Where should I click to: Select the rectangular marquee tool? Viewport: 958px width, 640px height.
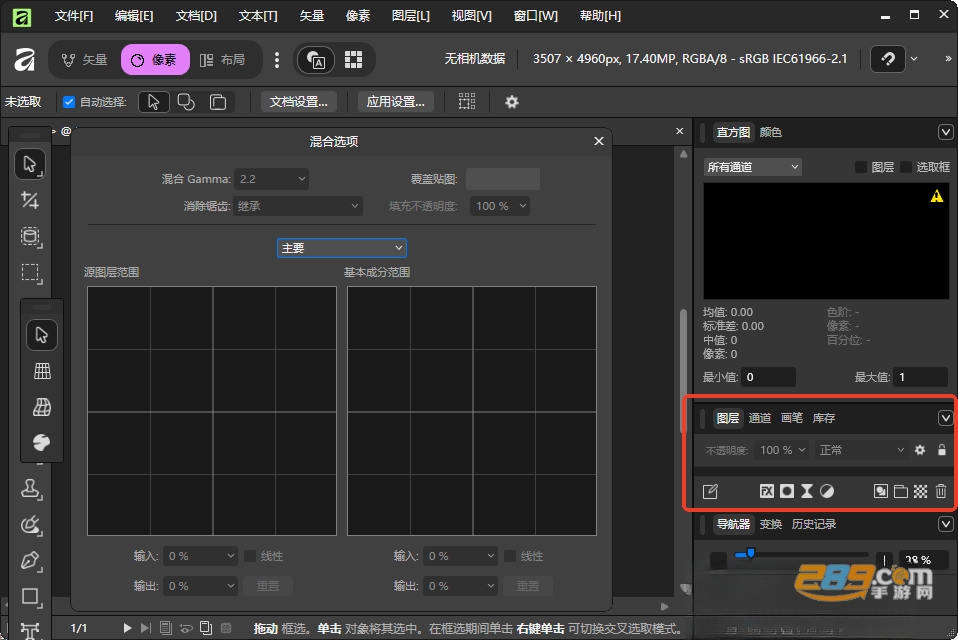pos(30,272)
